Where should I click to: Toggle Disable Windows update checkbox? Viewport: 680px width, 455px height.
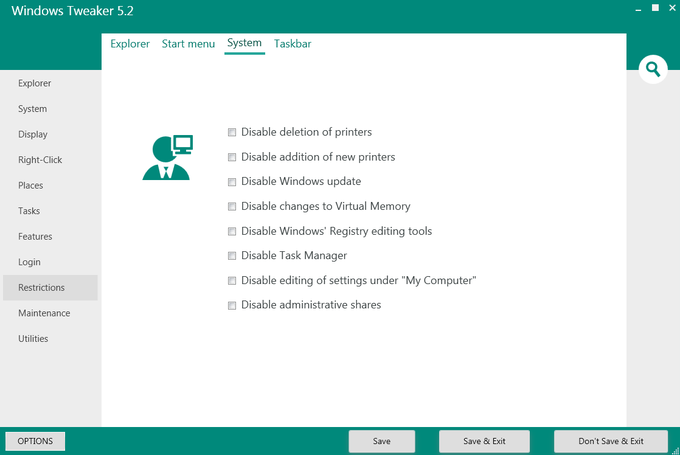click(x=232, y=182)
